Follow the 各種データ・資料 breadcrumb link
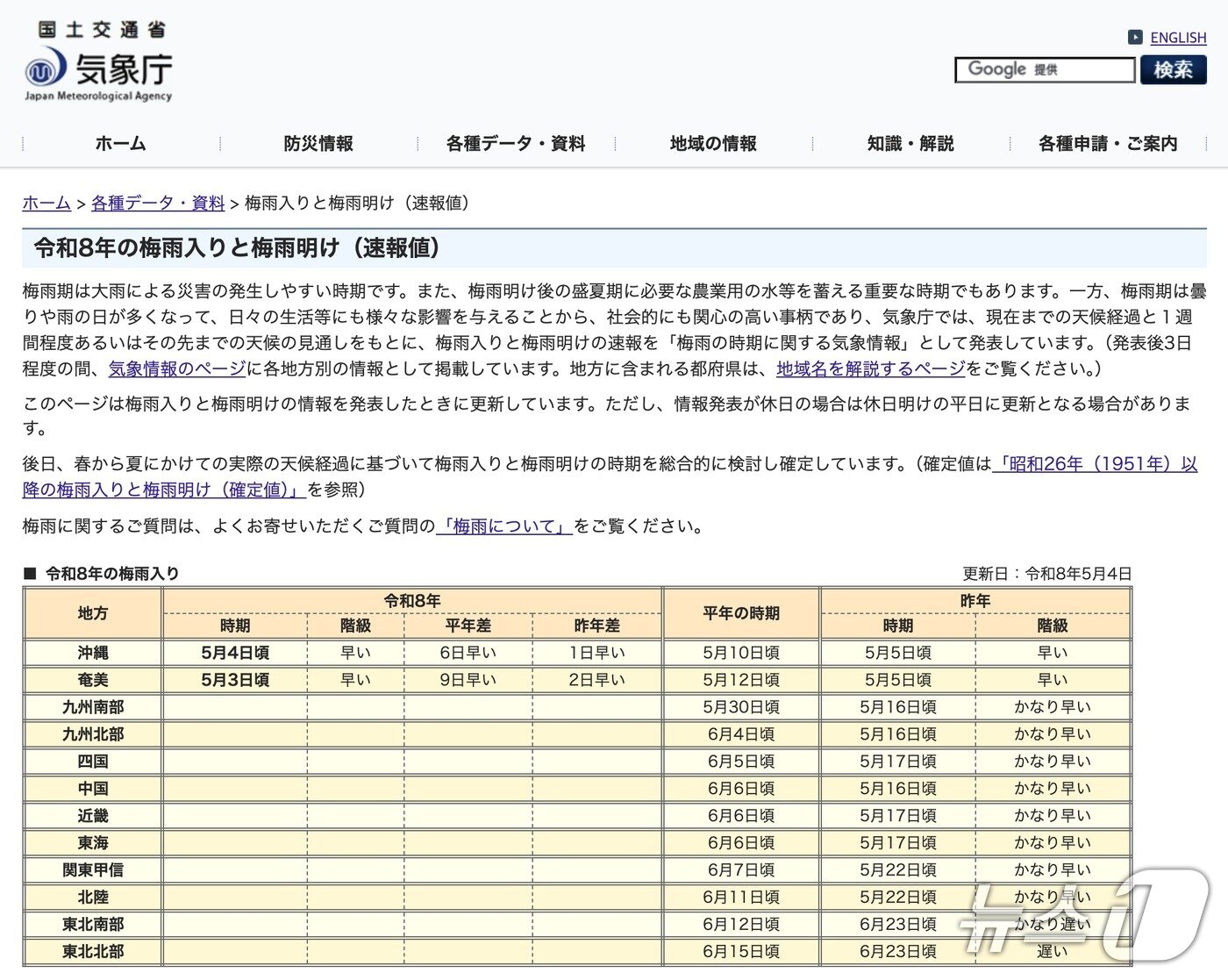Screen dimensions: 1228x980 coord(158,204)
